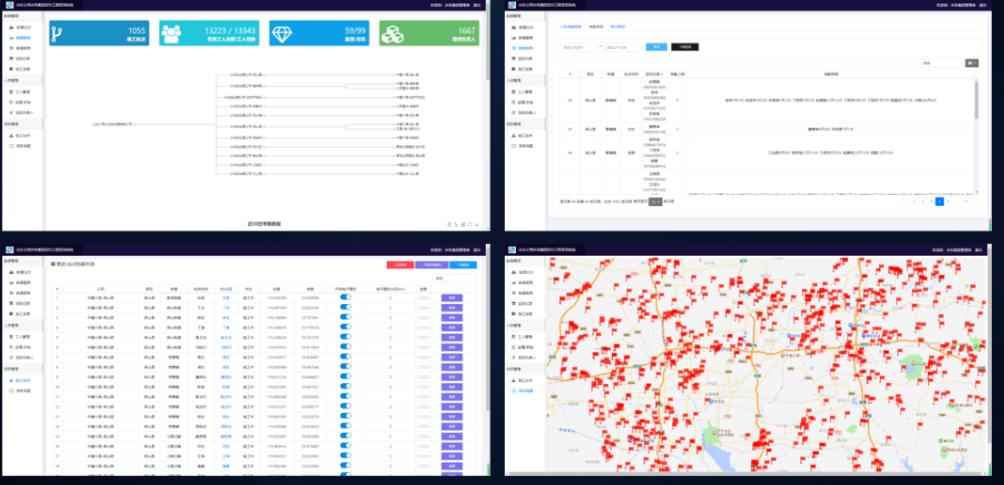The width and height of the screenshot is (1004, 485).
Task: Open the rows-per-page dropdown under the attendance table
Action: pos(656,201)
